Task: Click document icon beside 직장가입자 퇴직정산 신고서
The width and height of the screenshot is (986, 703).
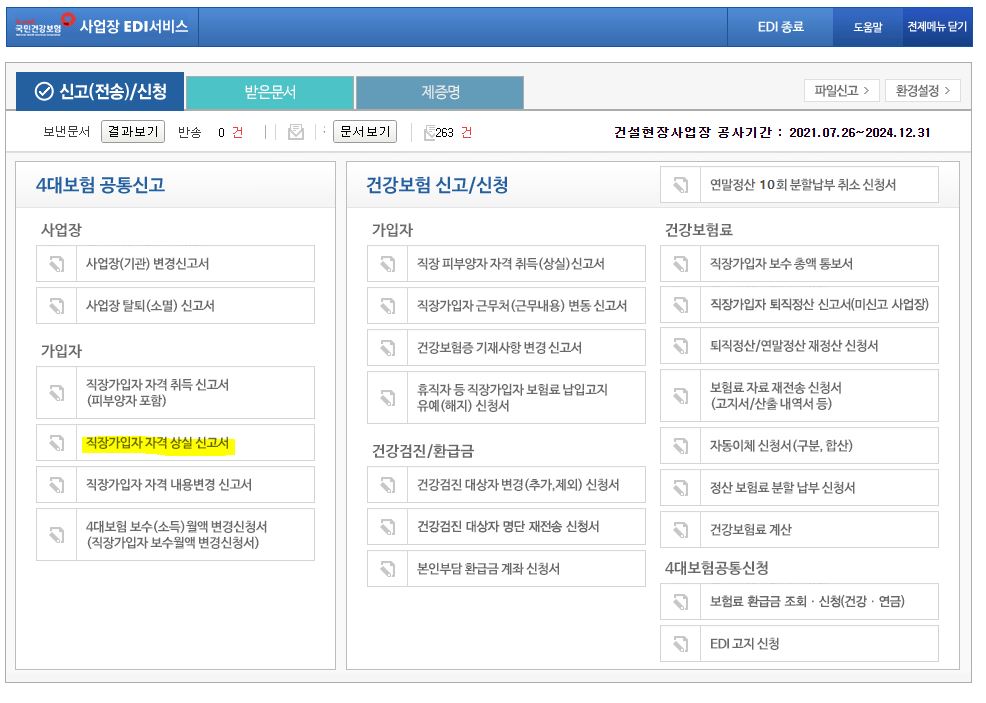Action: click(x=680, y=305)
